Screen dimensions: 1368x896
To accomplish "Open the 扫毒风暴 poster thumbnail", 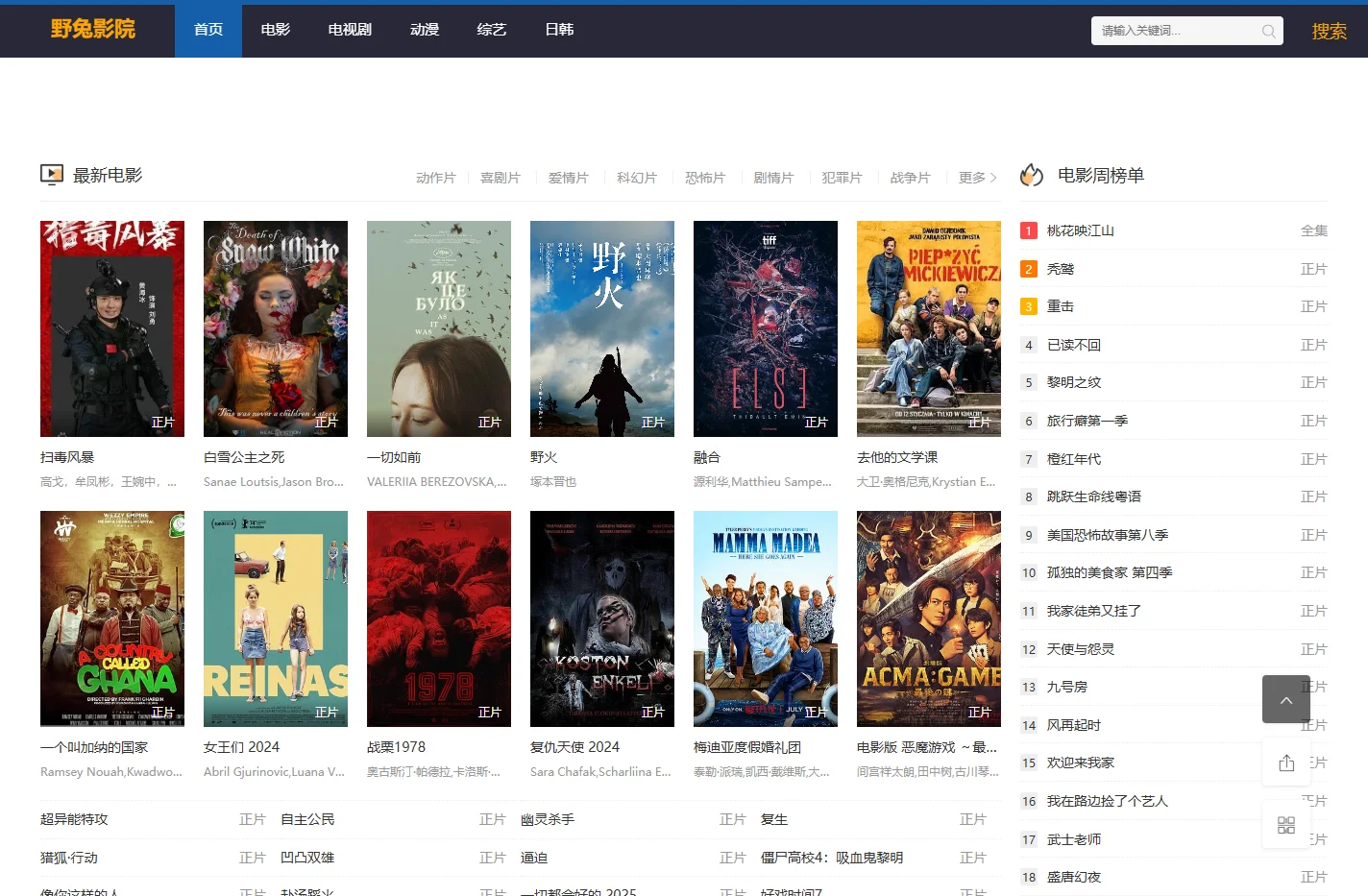I will (112, 328).
